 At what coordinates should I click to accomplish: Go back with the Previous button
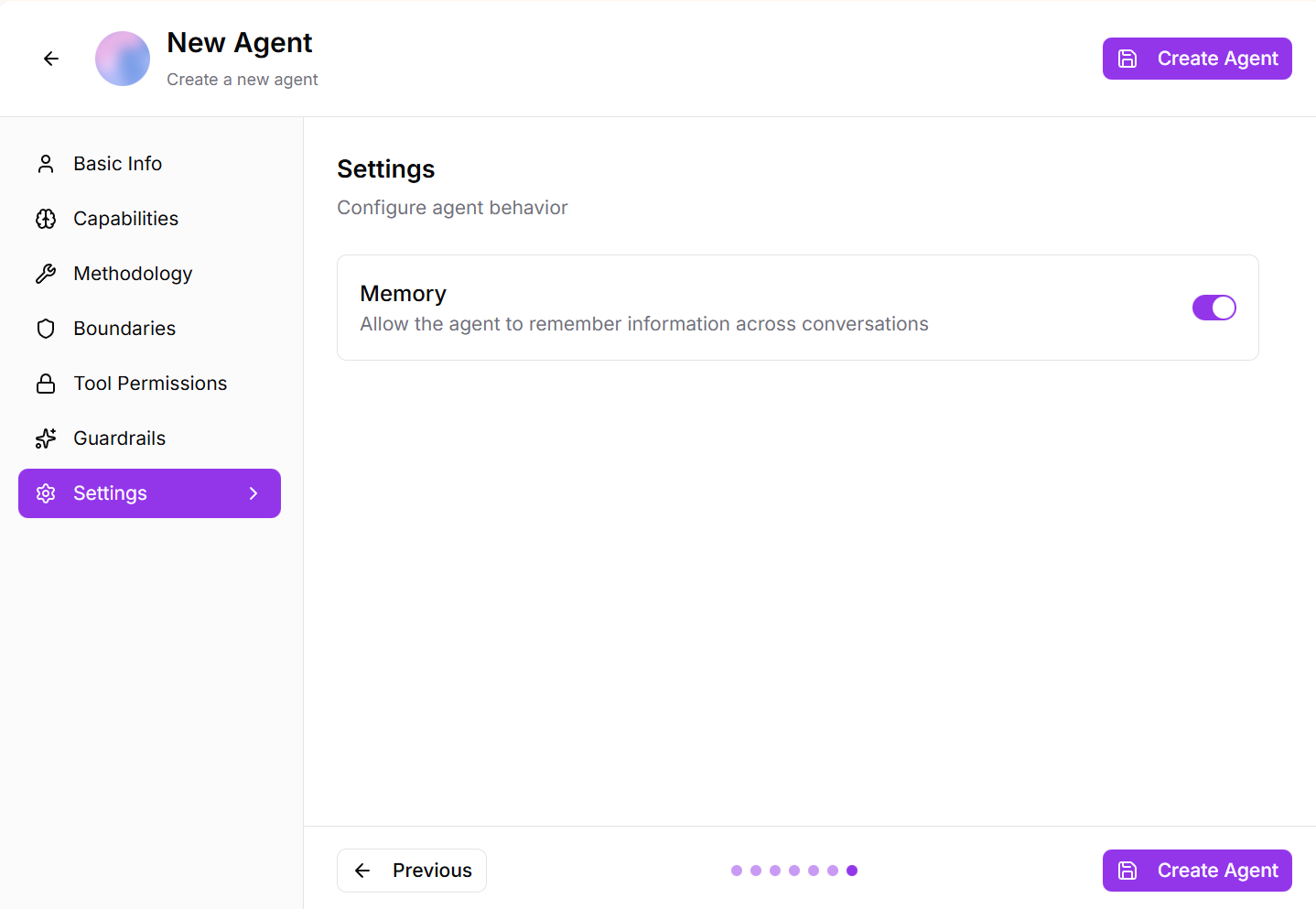tap(412, 871)
